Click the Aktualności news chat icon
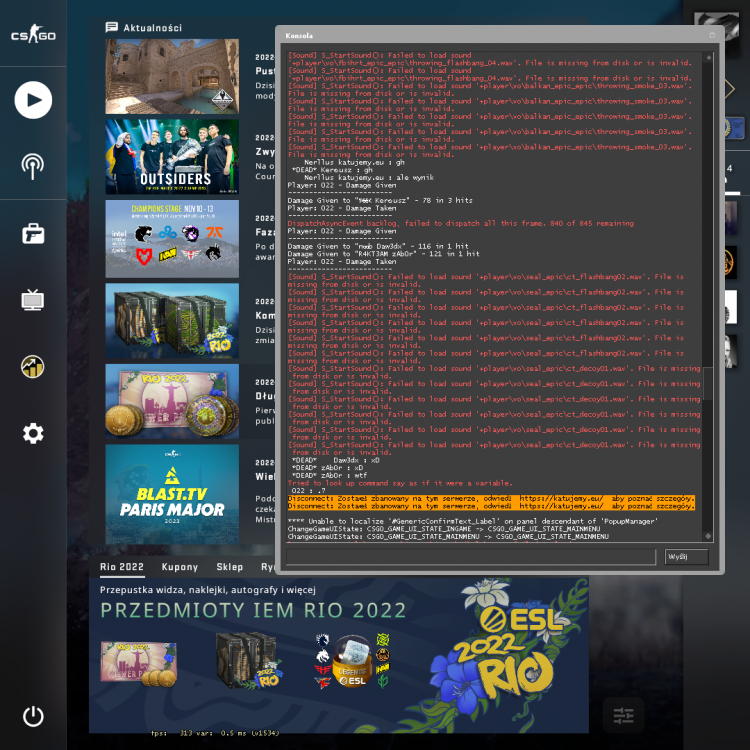The height and width of the screenshot is (750, 750). point(111,27)
